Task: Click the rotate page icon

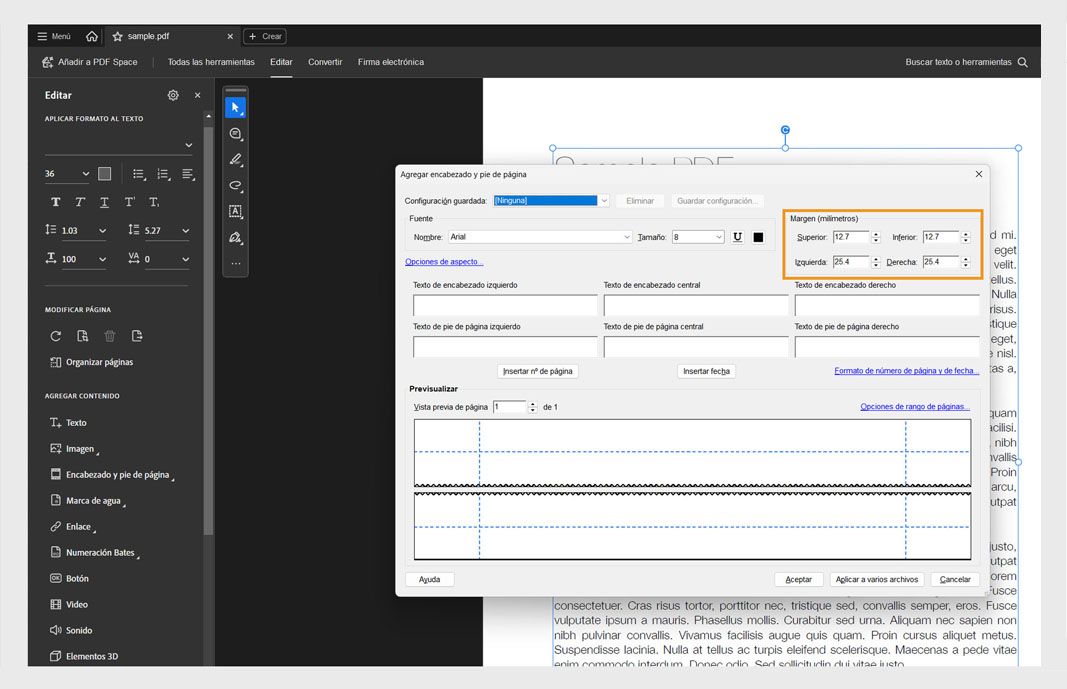Action: tap(56, 336)
